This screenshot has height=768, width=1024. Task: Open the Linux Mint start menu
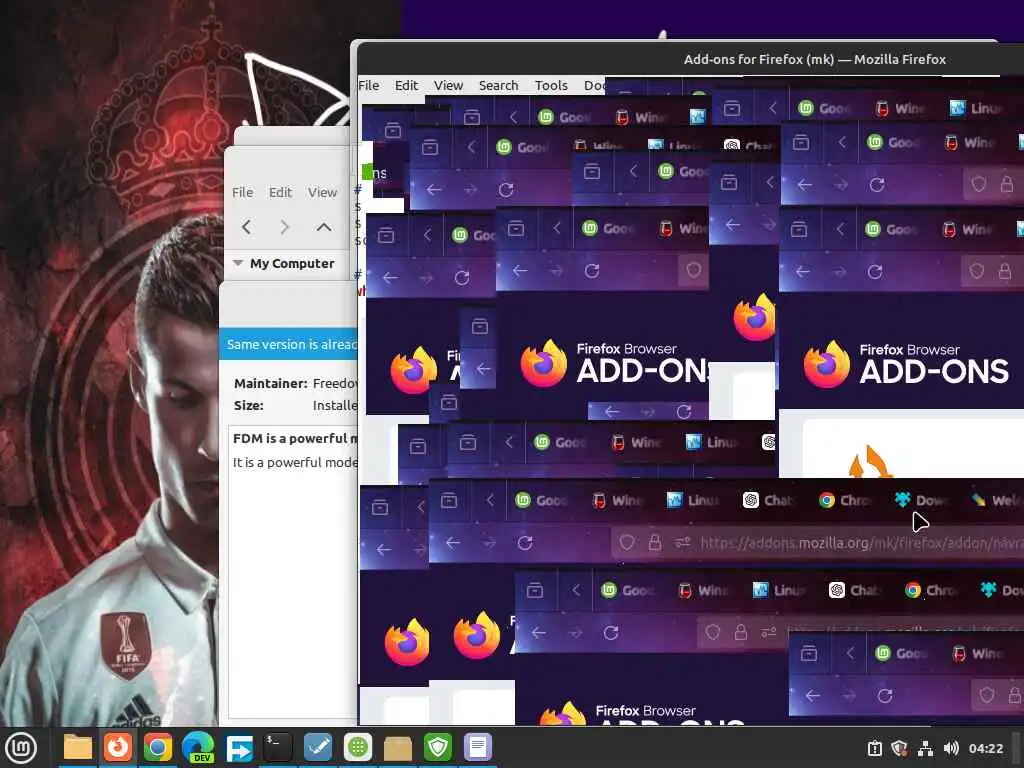[21, 748]
